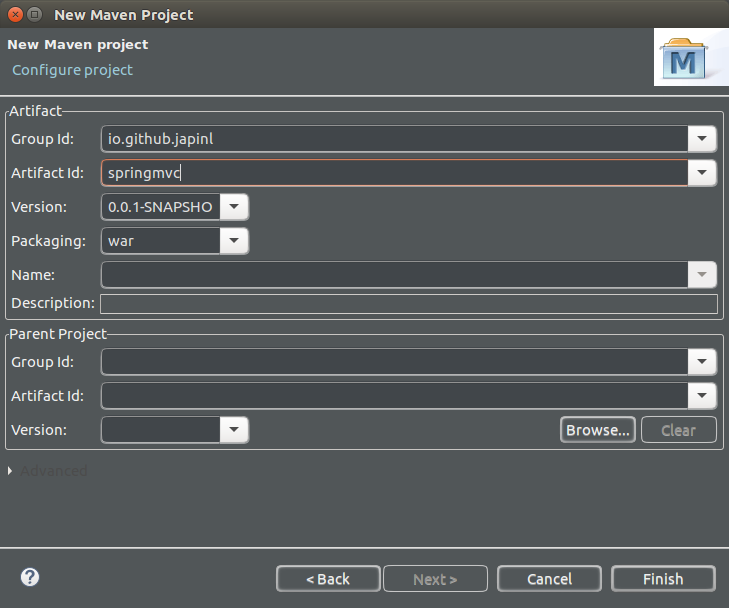Cancel the New Maven Project wizard
This screenshot has width=729, height=608.
point(549,579)
